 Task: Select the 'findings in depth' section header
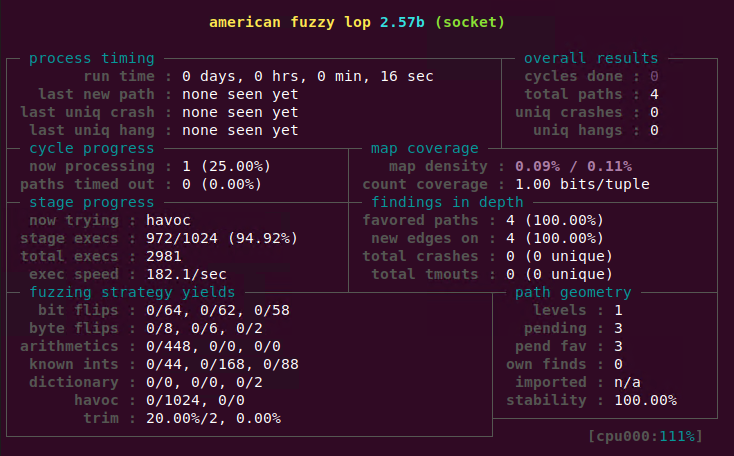(447, 203)
